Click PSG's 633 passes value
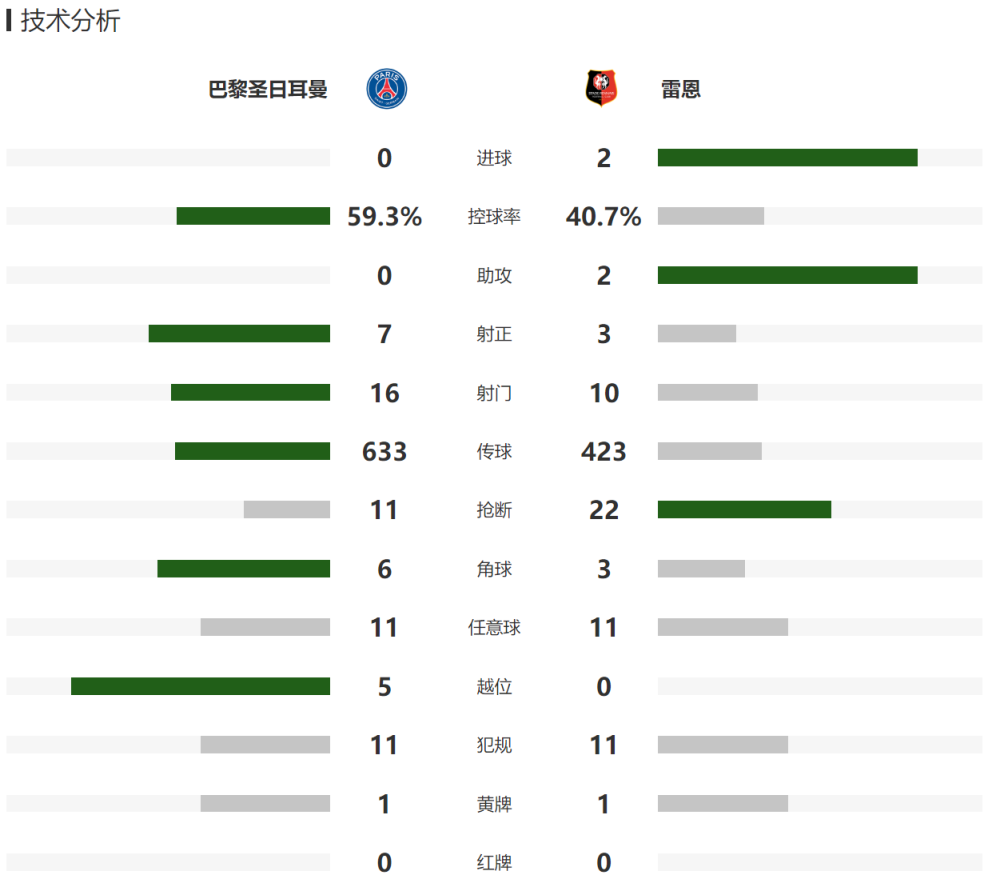This screenshot has width=1000, height=875. [385, 452]
